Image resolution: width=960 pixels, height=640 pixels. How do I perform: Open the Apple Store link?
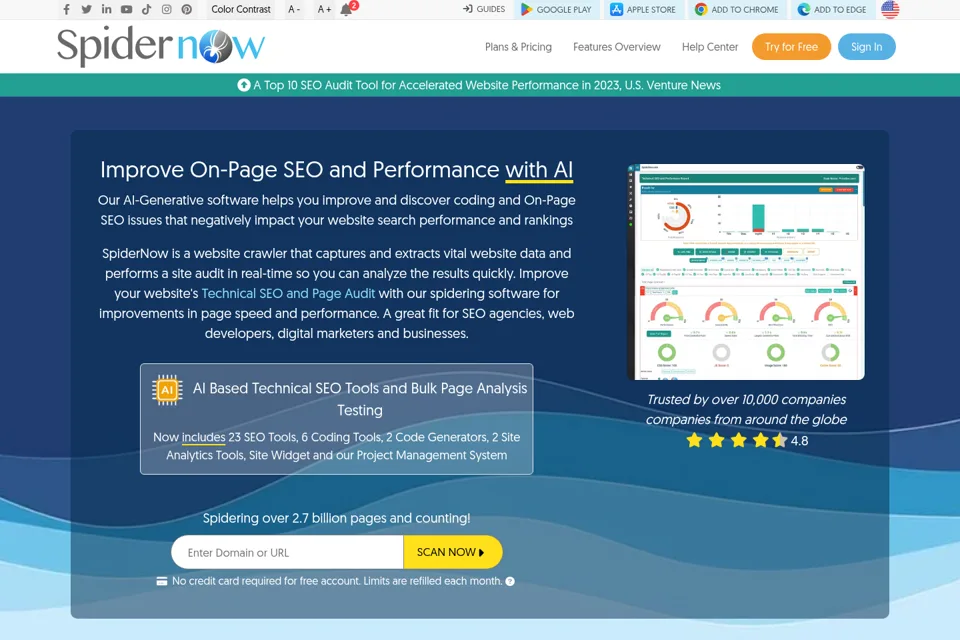click(643, 9)
